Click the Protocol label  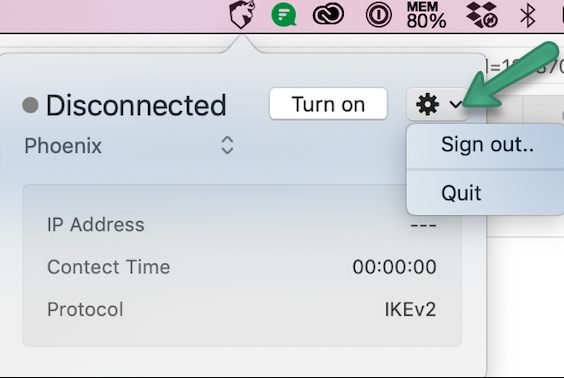[x=85, y=309]
